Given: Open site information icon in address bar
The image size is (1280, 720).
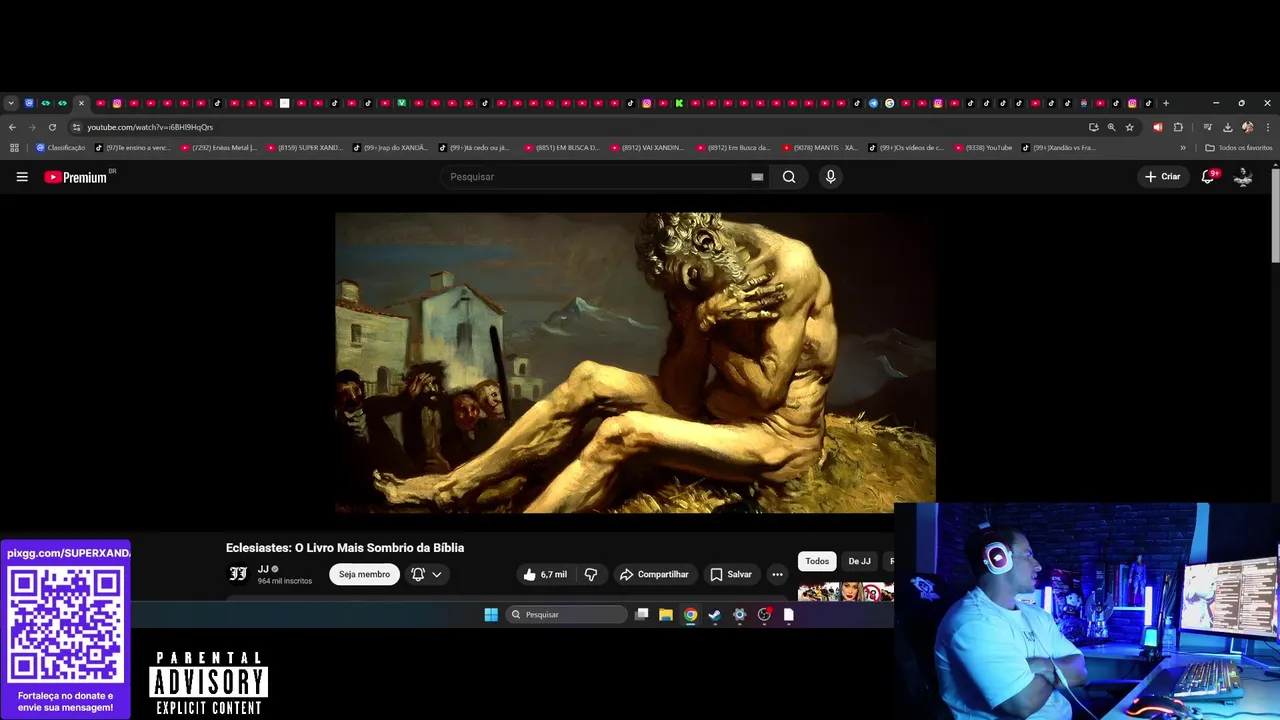Looking at the screenshot, I should click(x=76, y=127).
